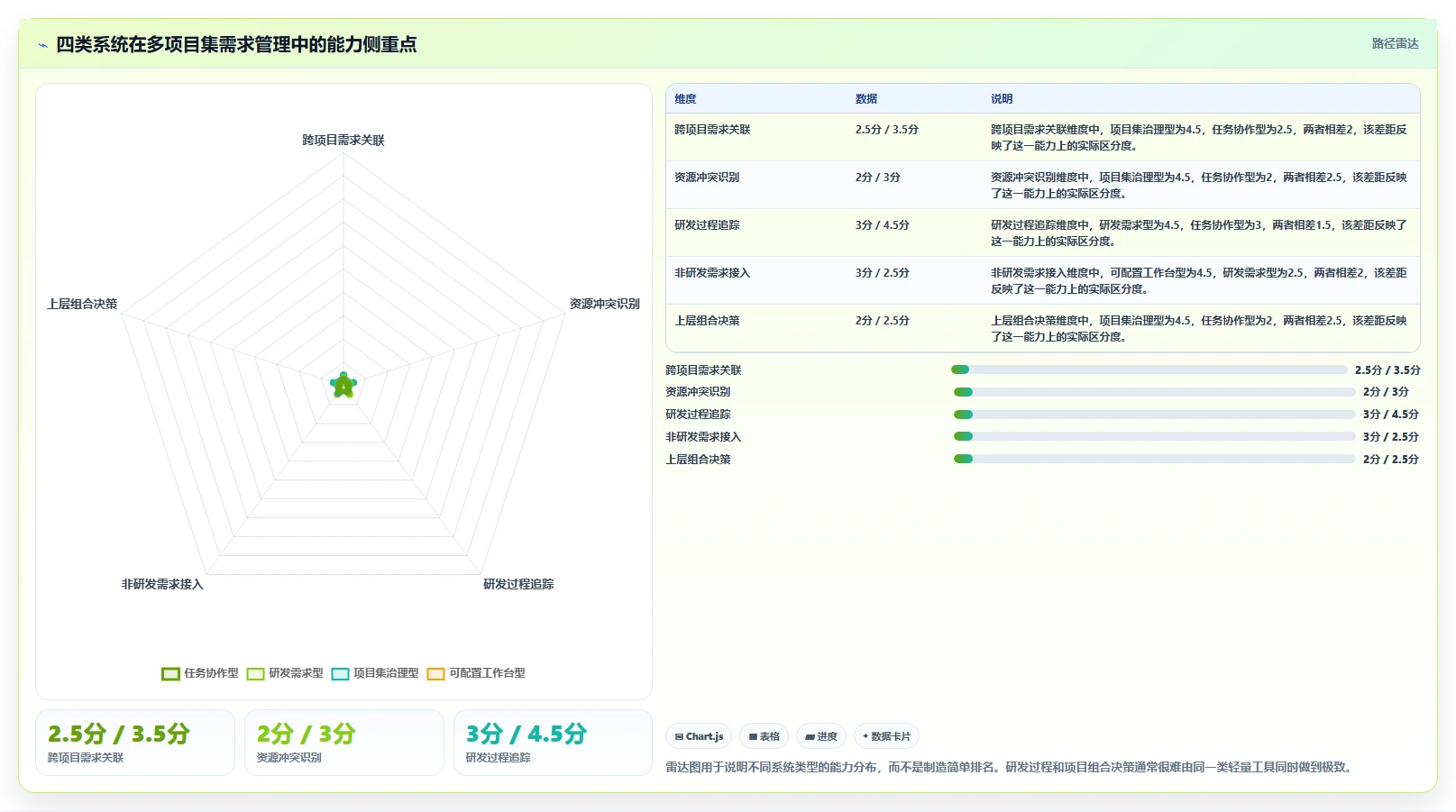Image resolution: width=1456 pixels, height=812 pixels.
Task: Click the 资源冲突识别 progress bar
Action: click(1154, 392)
